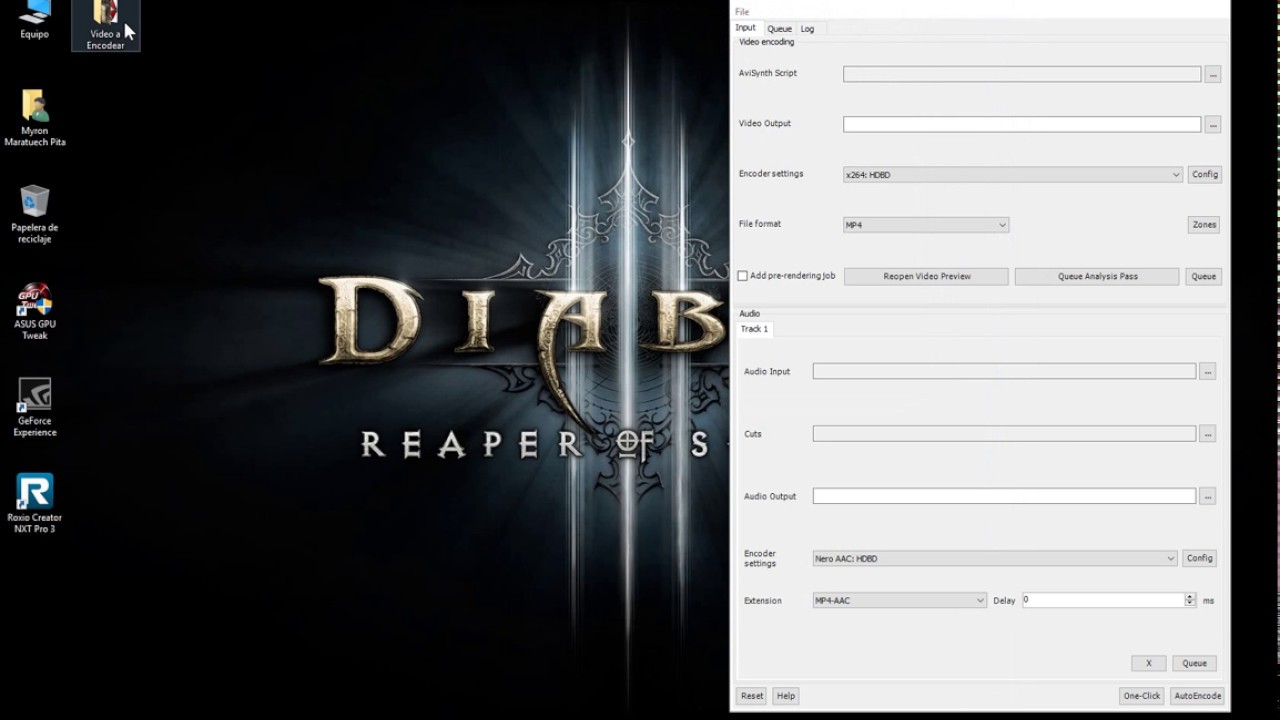This screenshot has width=1280, height=720.
Task: Click the Audio Output text field
Action: coord(1004,496)
